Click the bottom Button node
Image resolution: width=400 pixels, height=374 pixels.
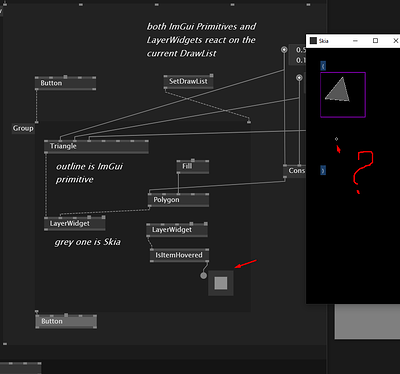pos(66,321)
